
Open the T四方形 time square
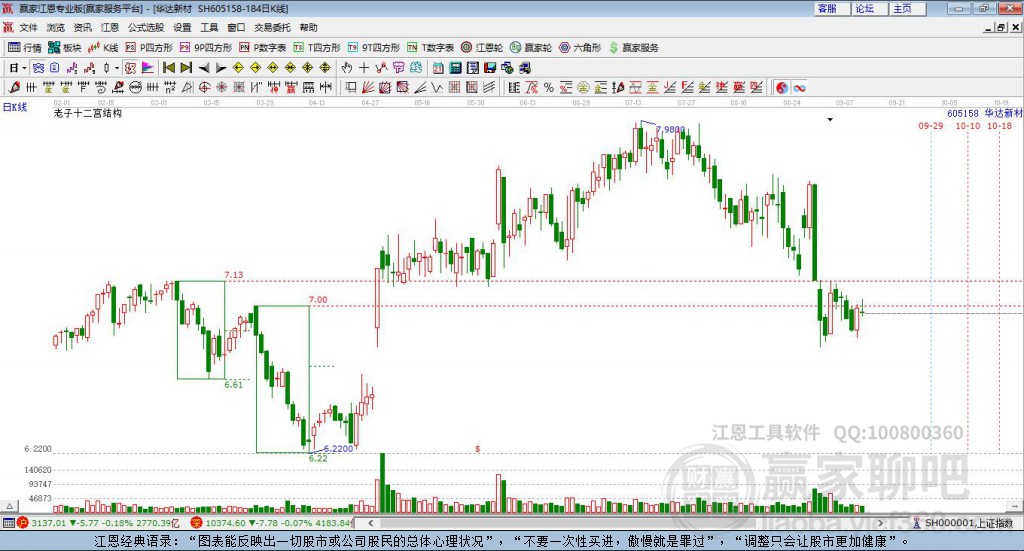[x=317, y=48]
